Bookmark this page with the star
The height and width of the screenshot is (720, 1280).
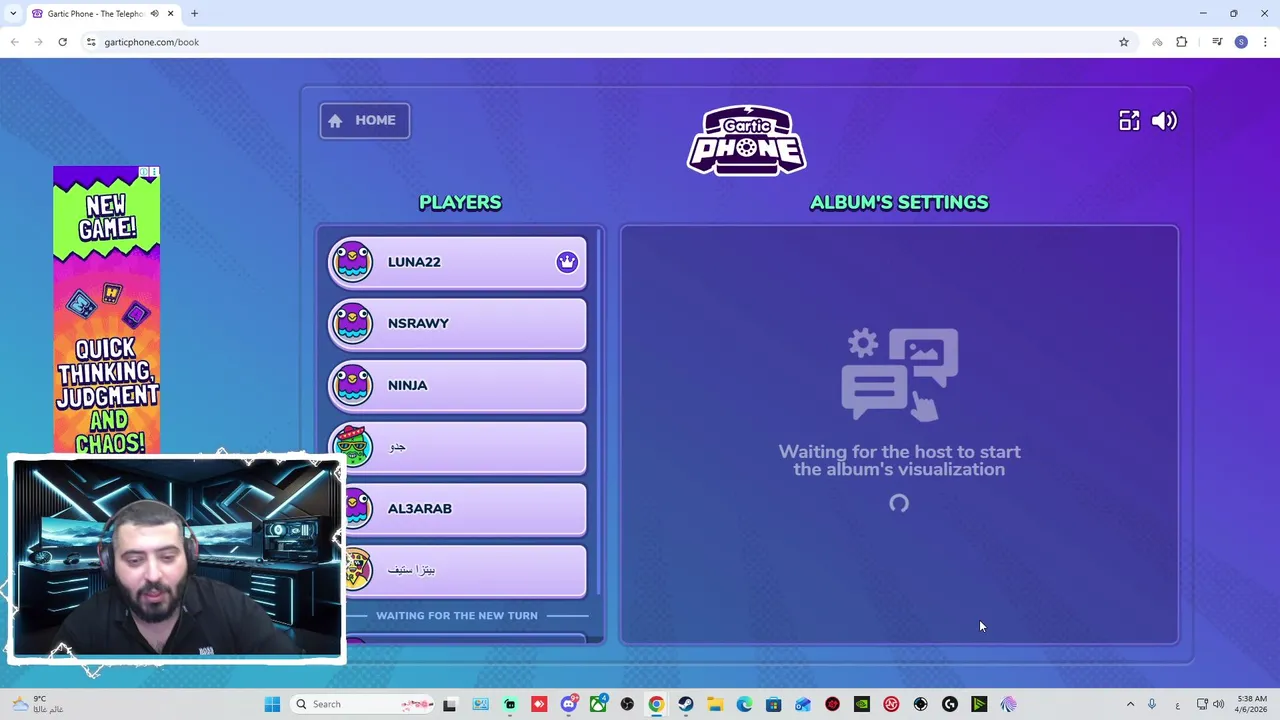[x=1124, y=42]
